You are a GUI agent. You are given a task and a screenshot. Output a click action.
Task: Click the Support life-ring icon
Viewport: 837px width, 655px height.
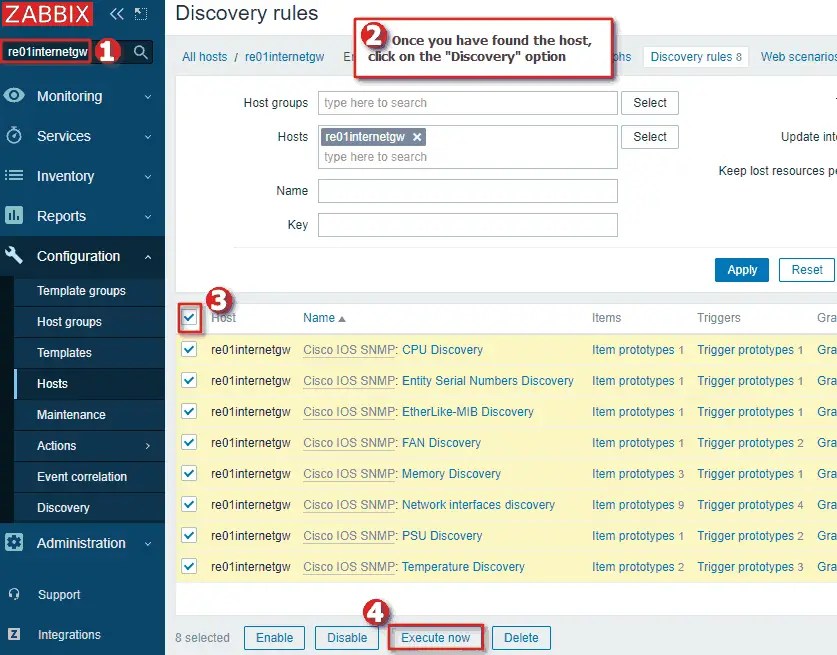pyautogui.click(x=16, y=594)
